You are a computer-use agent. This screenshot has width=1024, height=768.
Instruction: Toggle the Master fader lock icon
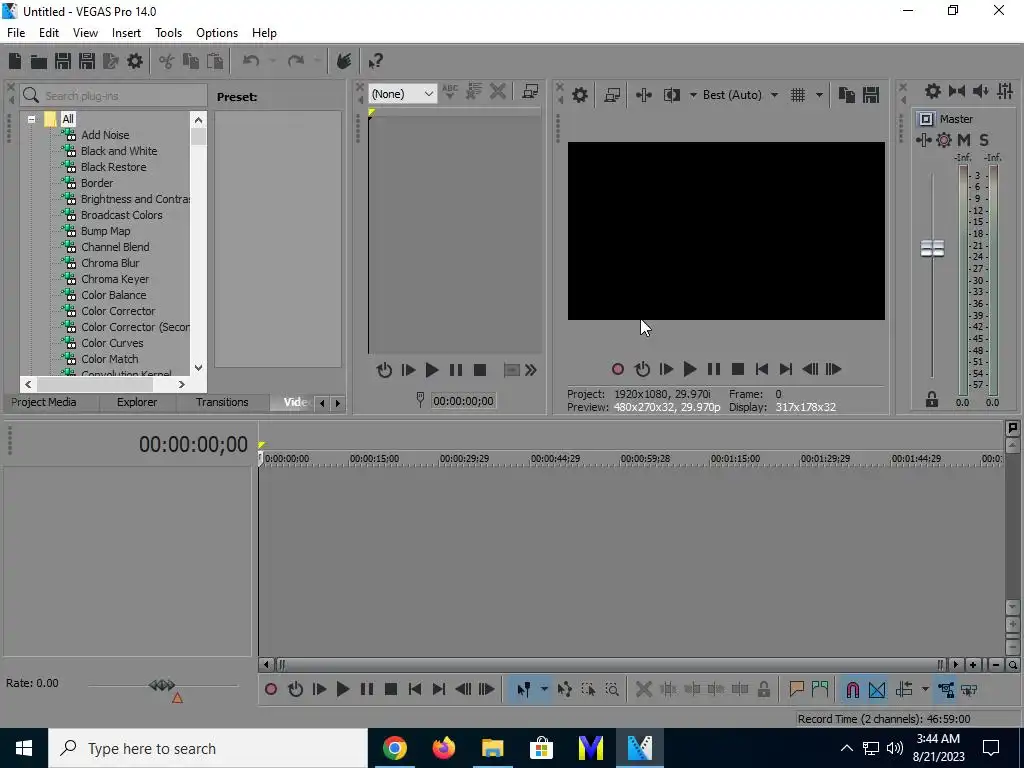[932, 400]
